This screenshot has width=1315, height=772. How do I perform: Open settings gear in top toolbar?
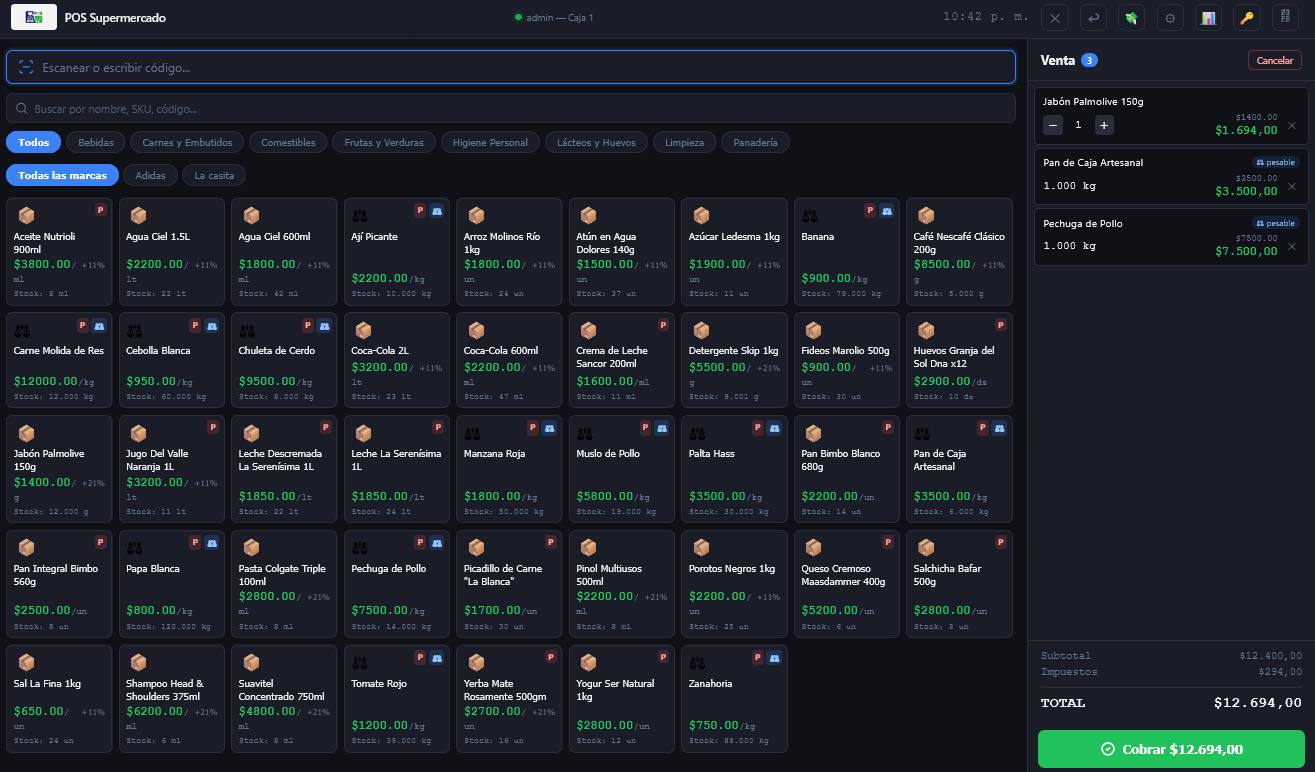(1170, 18)
